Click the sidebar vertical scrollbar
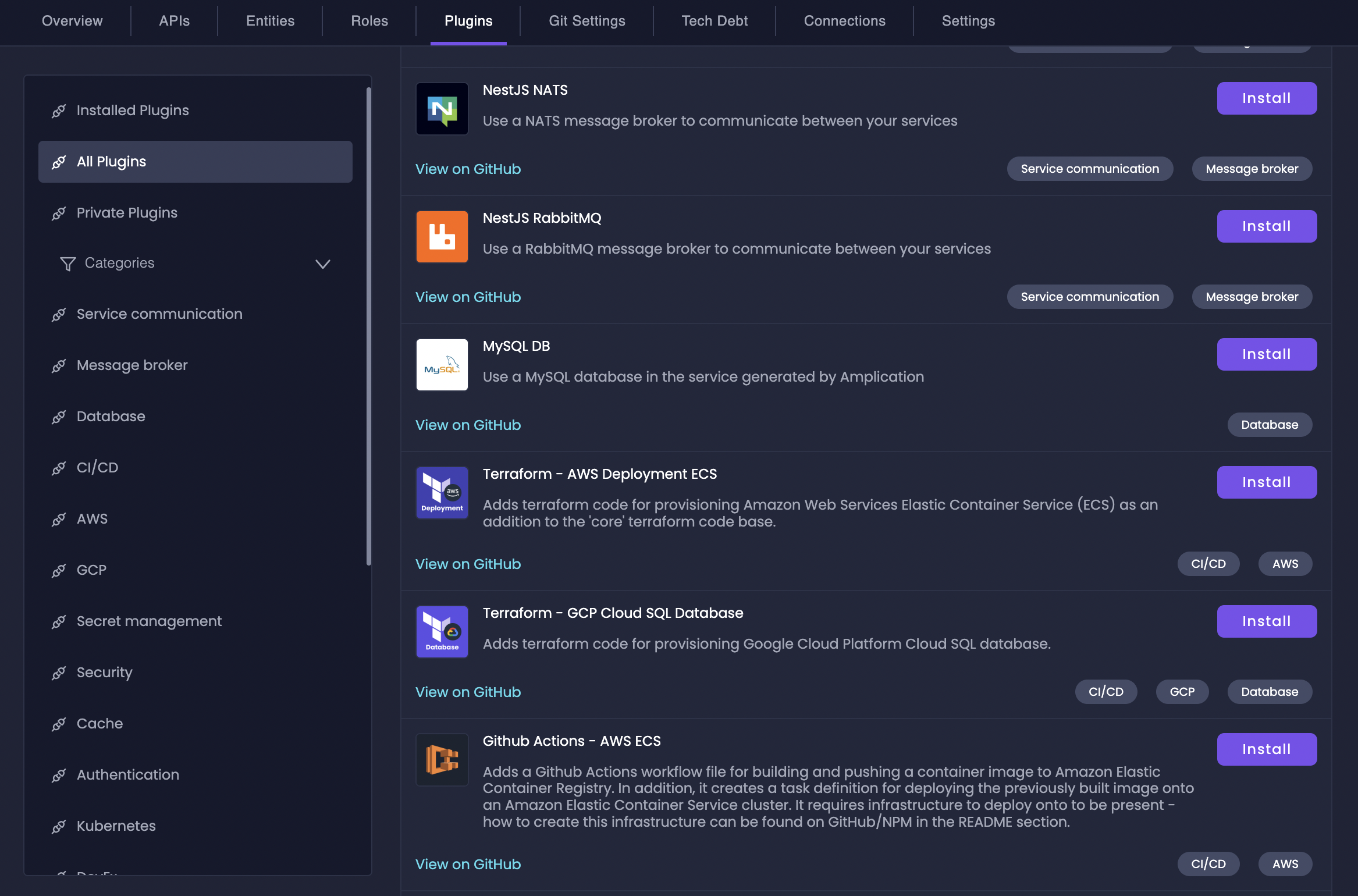The height and width of the screenshot is (896, 1358). pyautogui.click(x=368, y=326)
